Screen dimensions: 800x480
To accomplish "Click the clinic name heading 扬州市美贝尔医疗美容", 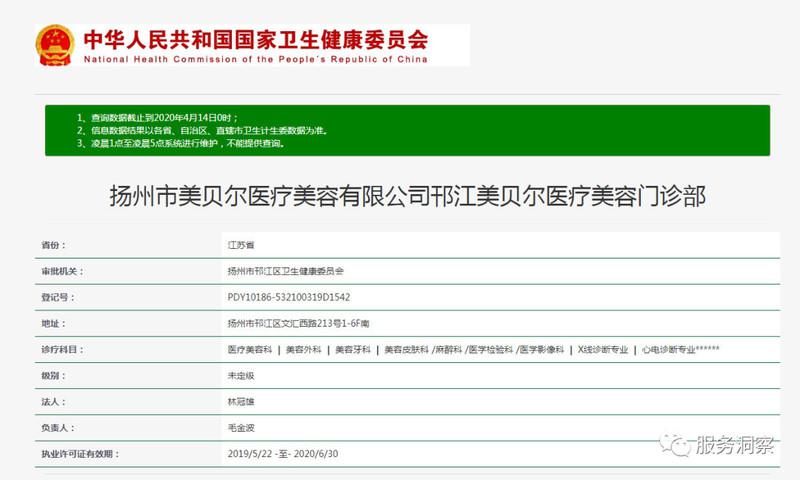I will point(406,195).
